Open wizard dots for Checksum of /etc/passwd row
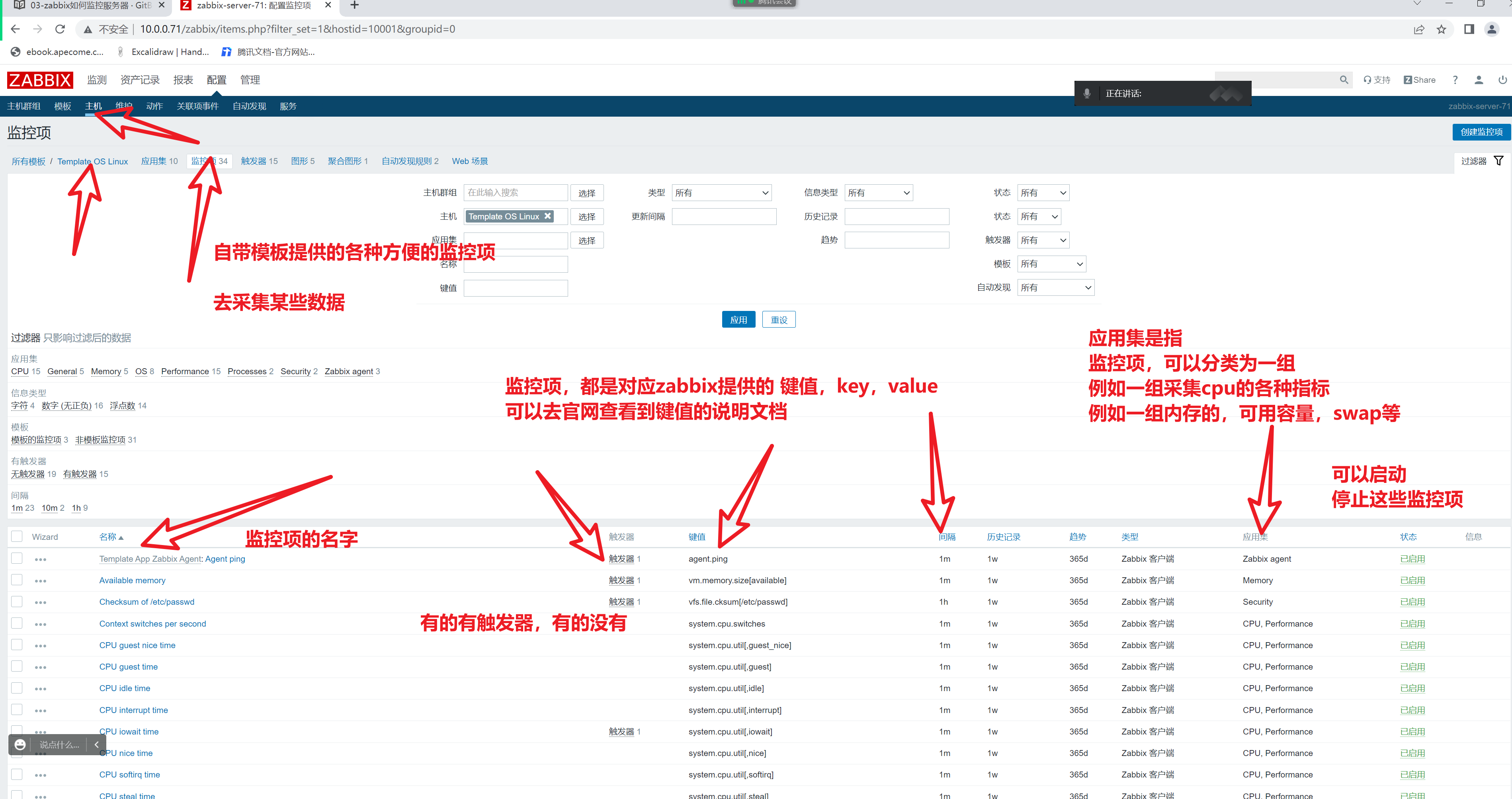Screen dimensions: 1512x799 tap(40, 603)
